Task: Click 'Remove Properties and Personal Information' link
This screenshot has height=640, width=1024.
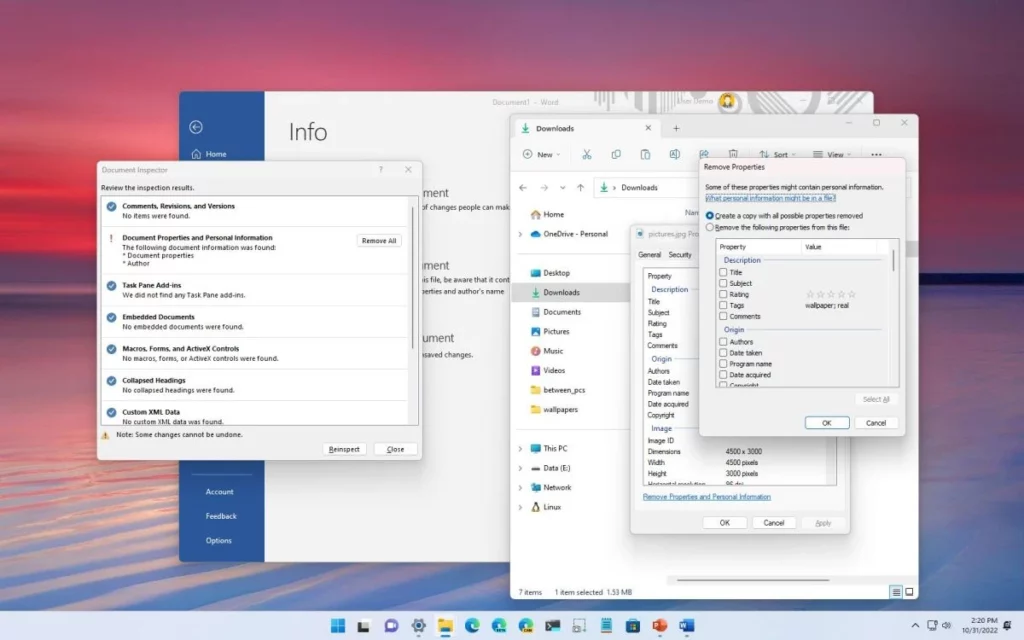Action: 707,497
